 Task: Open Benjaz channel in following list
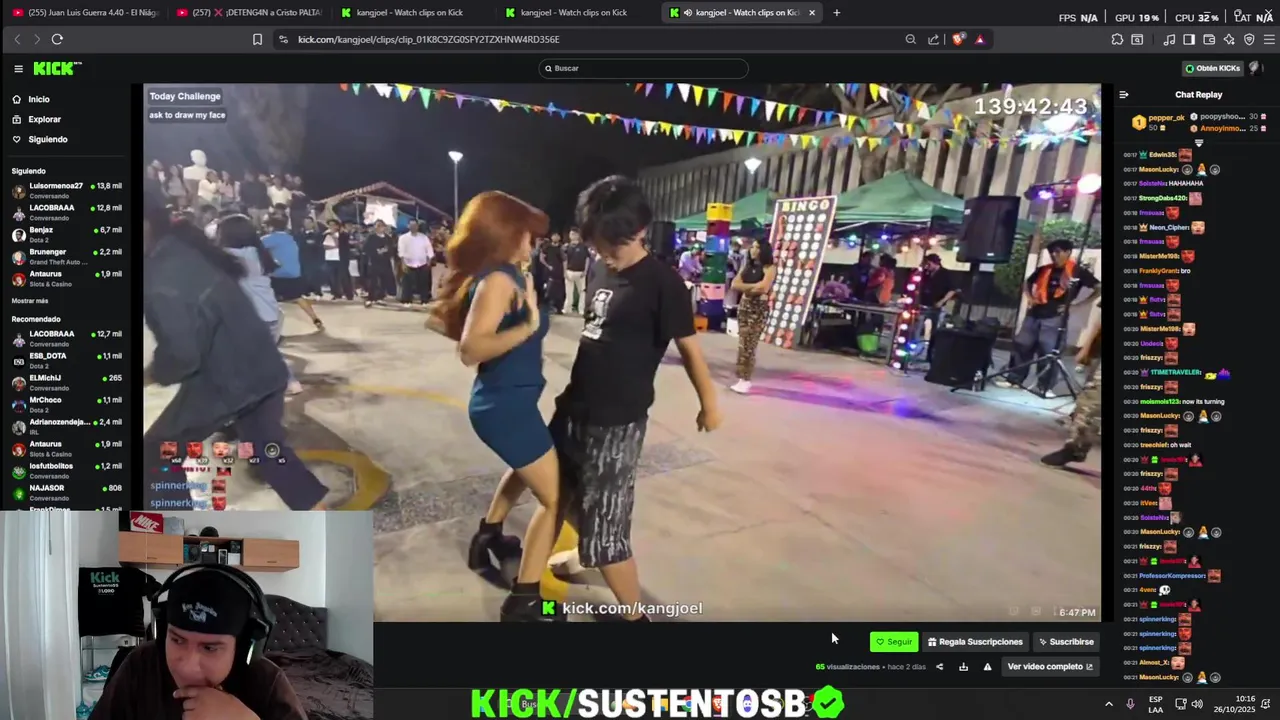click(66, 234)
